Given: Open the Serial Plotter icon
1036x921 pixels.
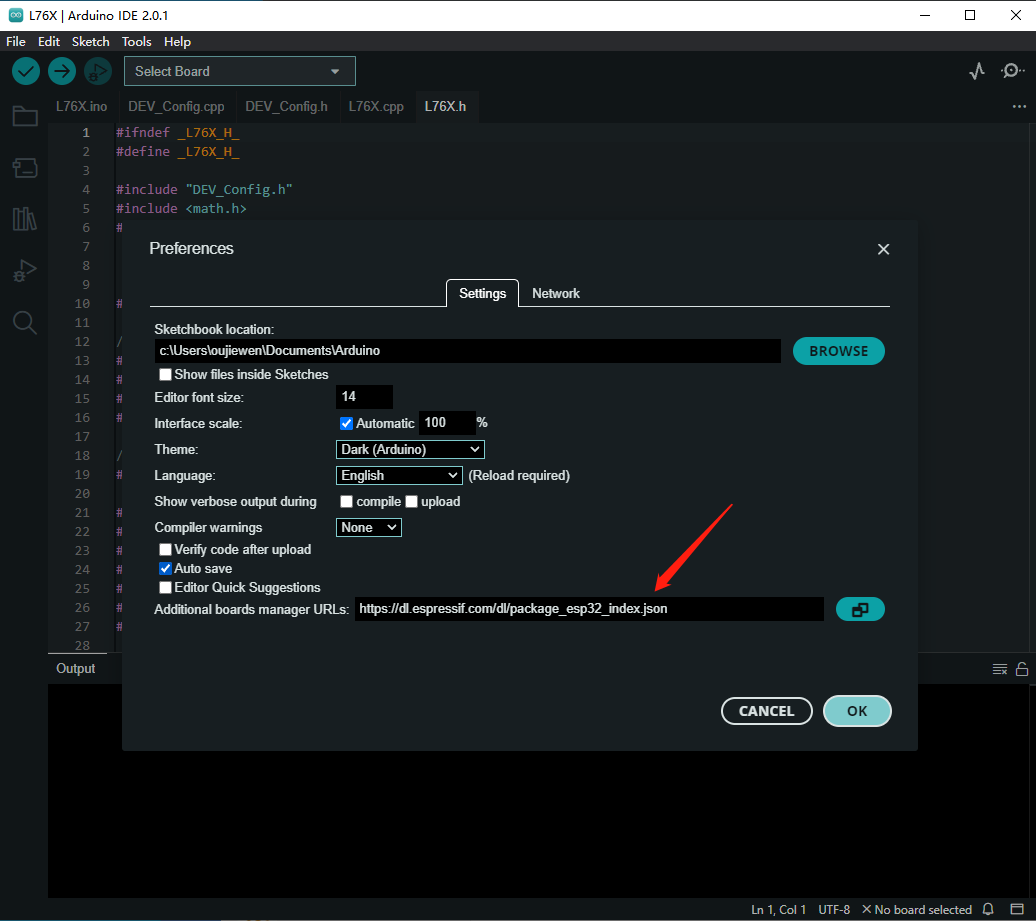Looking at the screenshot, I should tap(977, 71).
